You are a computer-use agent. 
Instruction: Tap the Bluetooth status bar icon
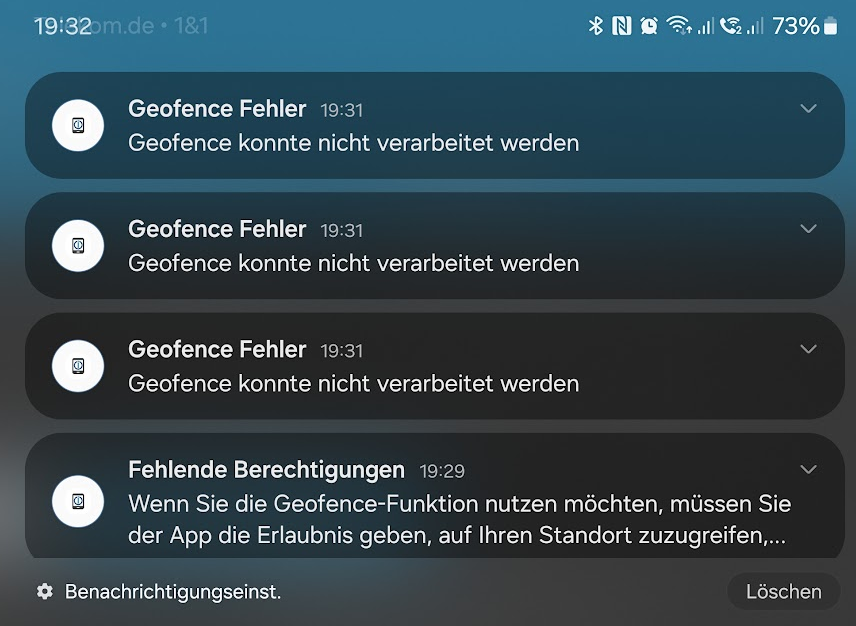point(596,26)
